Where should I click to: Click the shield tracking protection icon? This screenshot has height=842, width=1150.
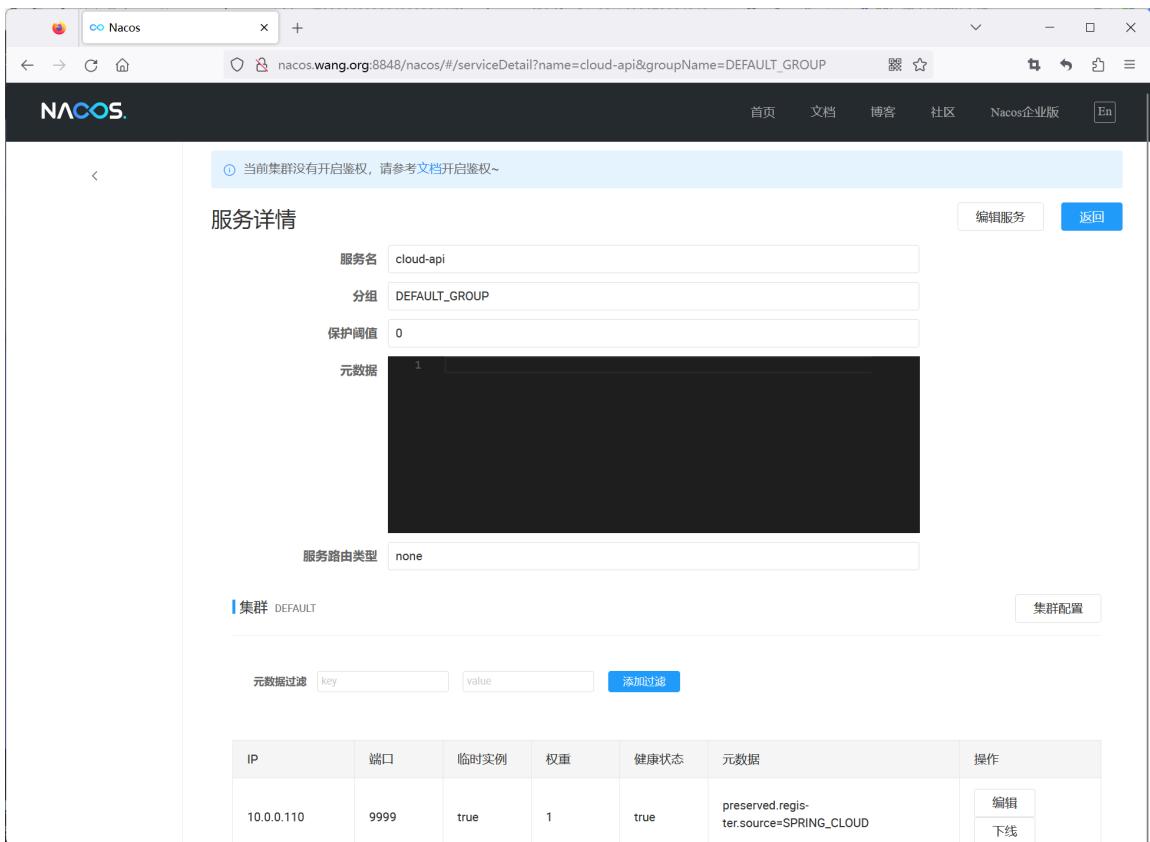click(237, 65)
